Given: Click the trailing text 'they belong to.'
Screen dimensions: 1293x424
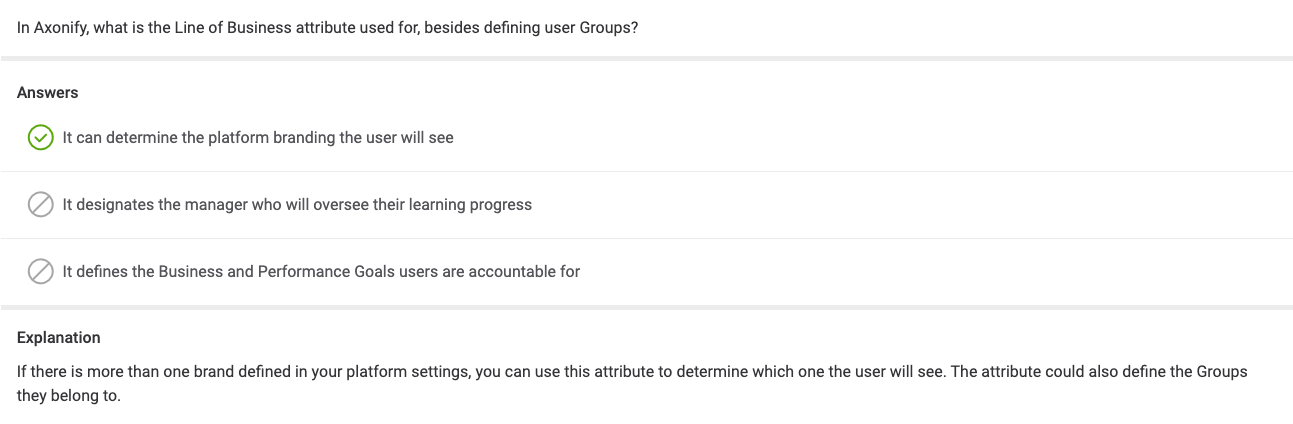Looking at the screenshot, I should point(69,395).
